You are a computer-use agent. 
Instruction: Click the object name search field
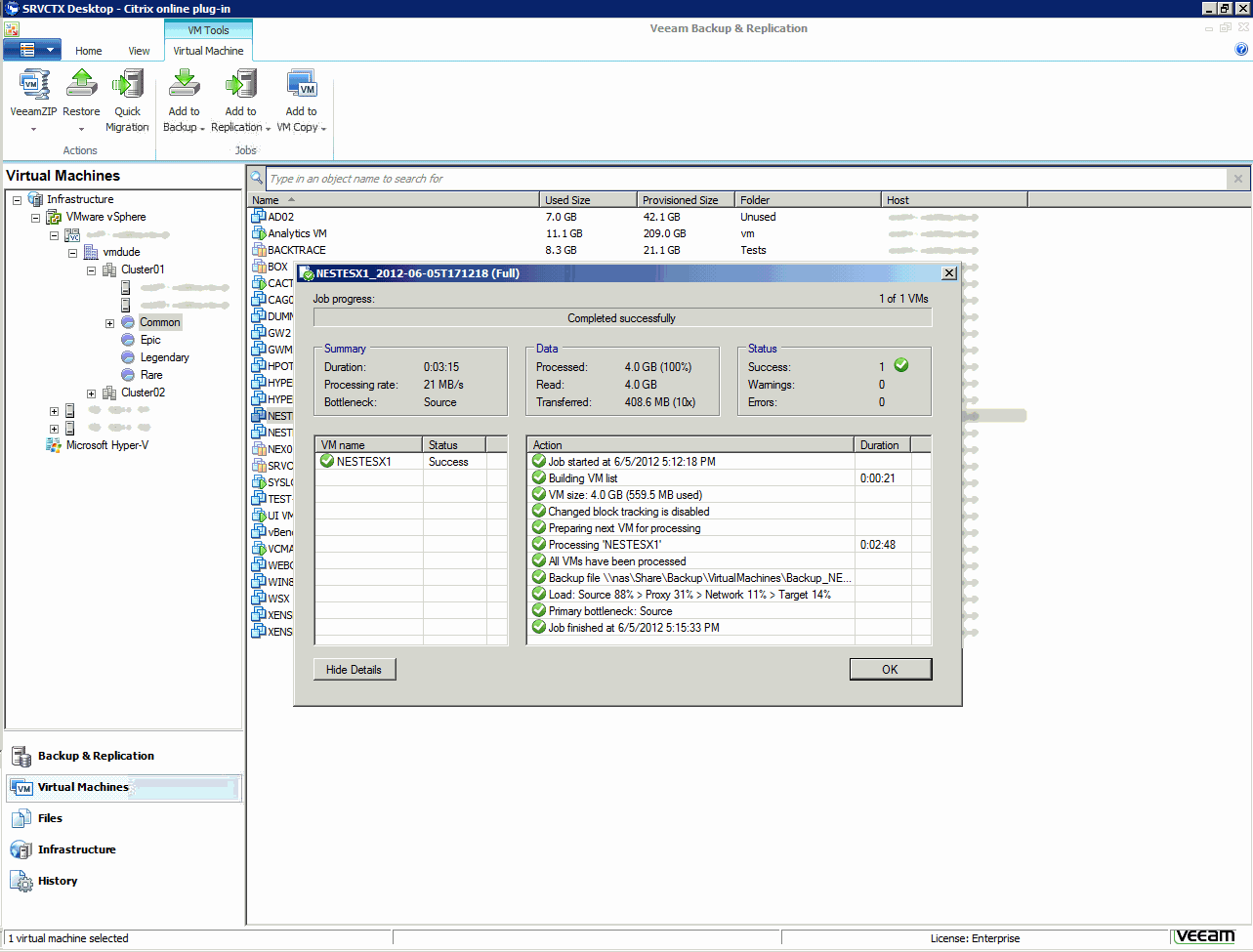[x=747, y=179]
